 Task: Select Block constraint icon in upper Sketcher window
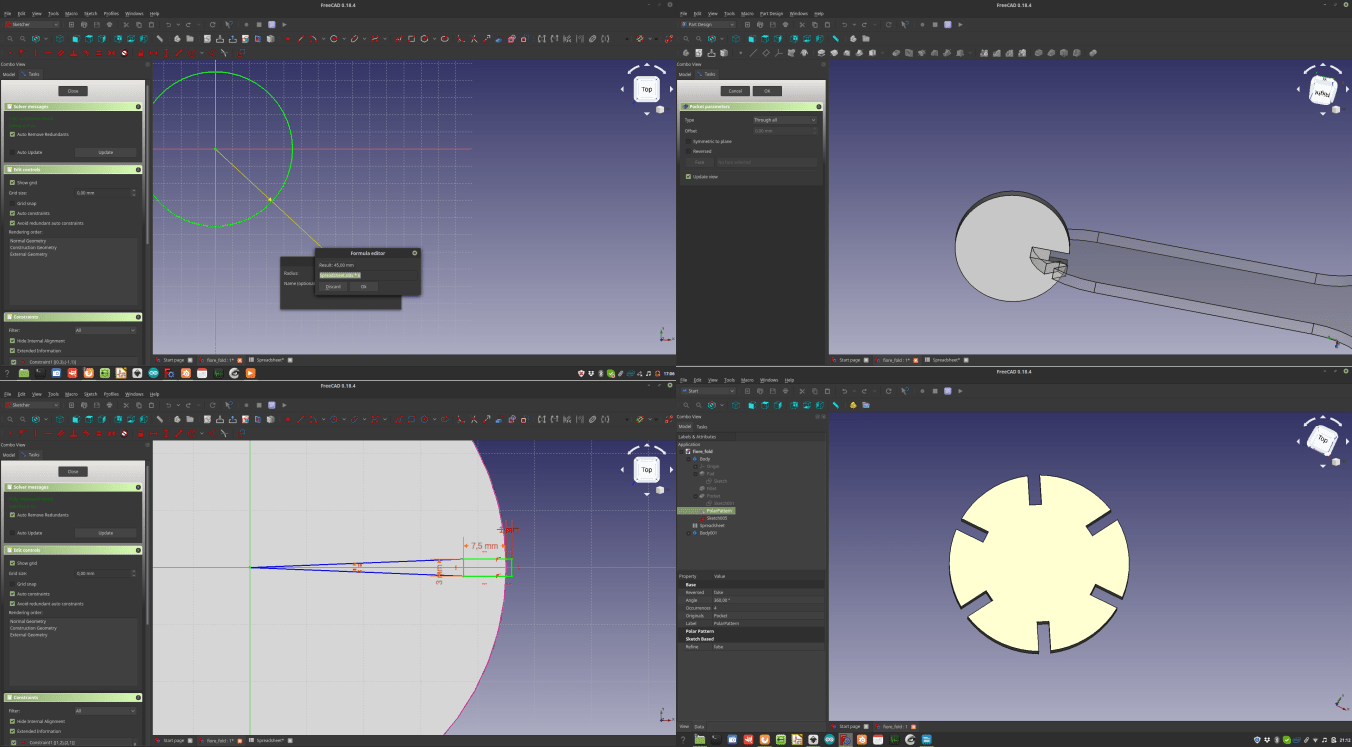coord(124,53)
